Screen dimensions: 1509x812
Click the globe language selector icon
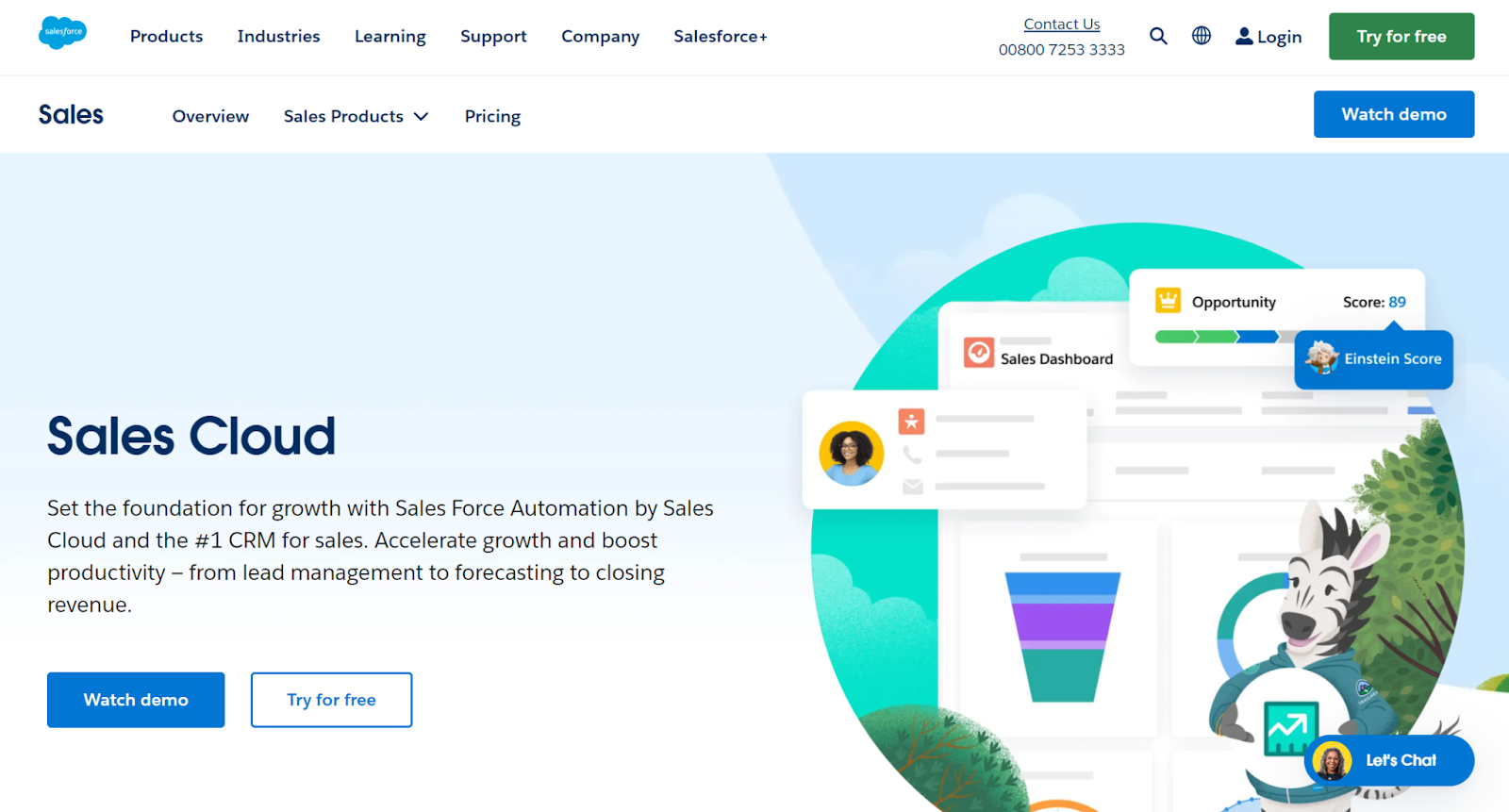[x=1202, y=36]
